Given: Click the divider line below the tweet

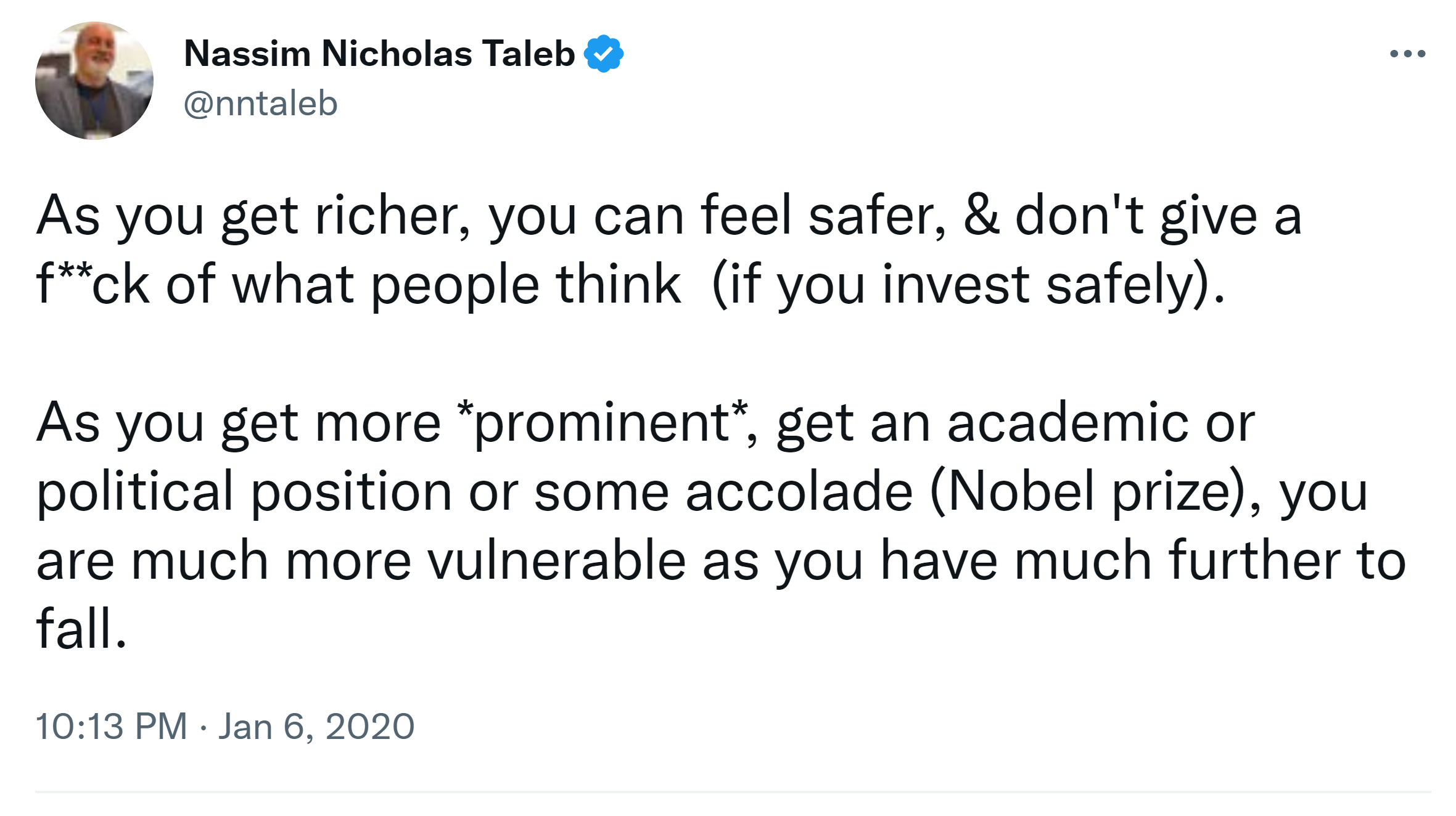Looking at the screenshot, I should point(733,791).
